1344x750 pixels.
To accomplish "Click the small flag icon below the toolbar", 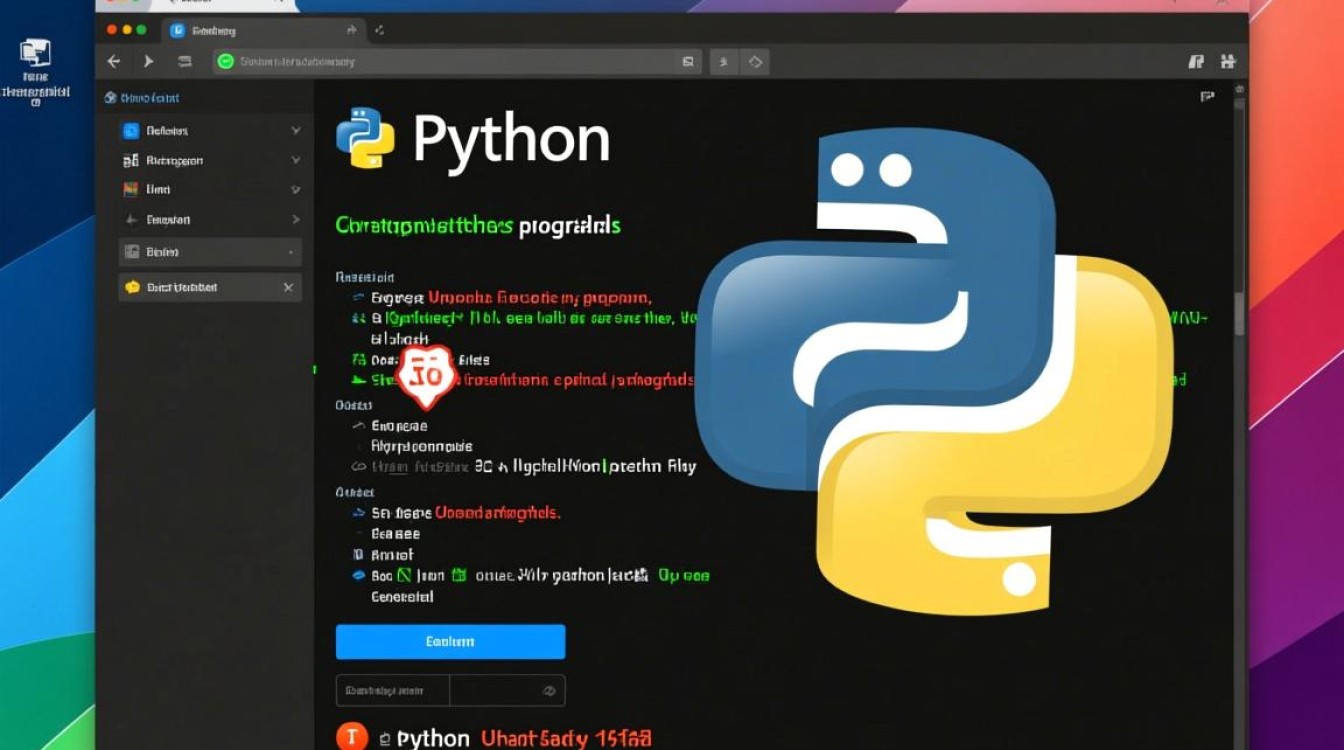I will [1207, 97].
